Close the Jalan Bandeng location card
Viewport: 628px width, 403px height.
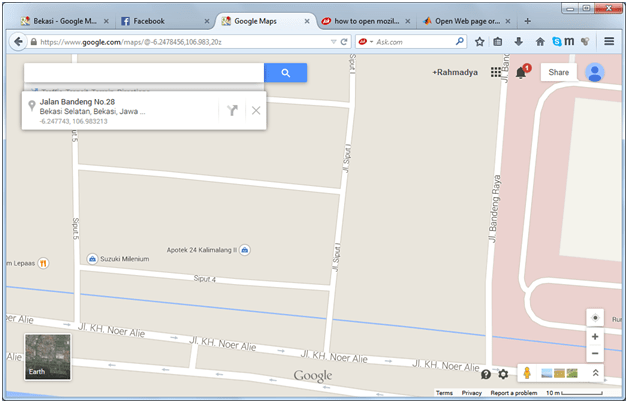click(x=256, y=110)
